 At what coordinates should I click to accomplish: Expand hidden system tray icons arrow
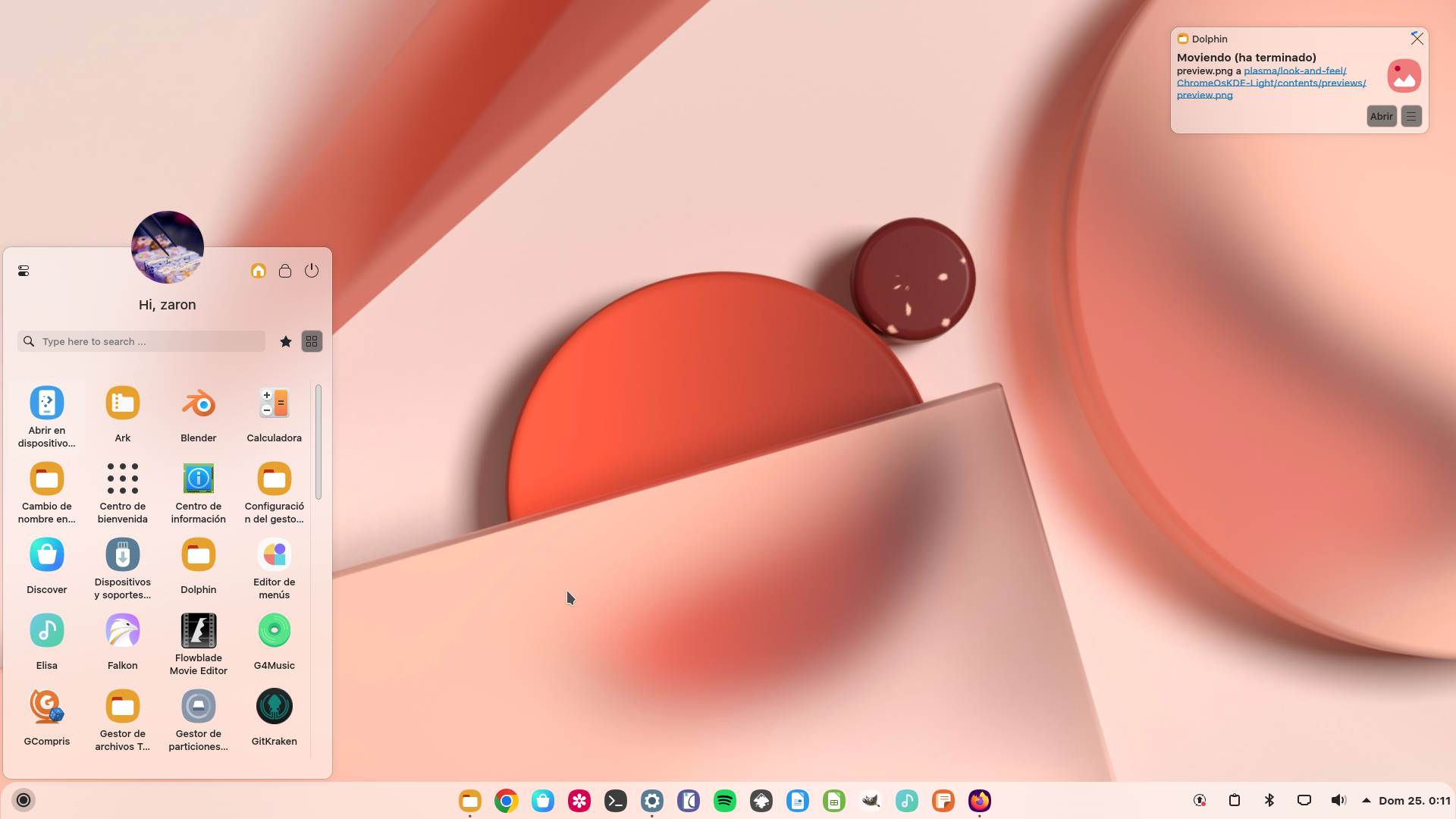tap(1367, 800)
